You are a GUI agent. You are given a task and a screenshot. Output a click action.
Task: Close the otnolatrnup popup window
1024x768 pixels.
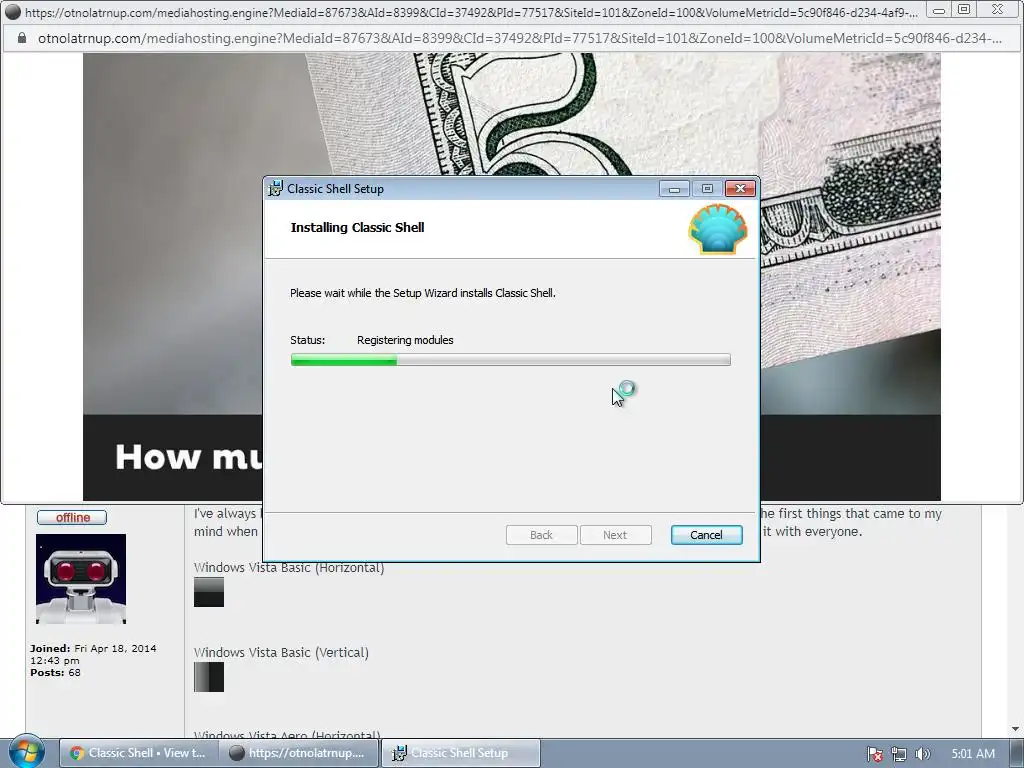[x=997, y=10]
